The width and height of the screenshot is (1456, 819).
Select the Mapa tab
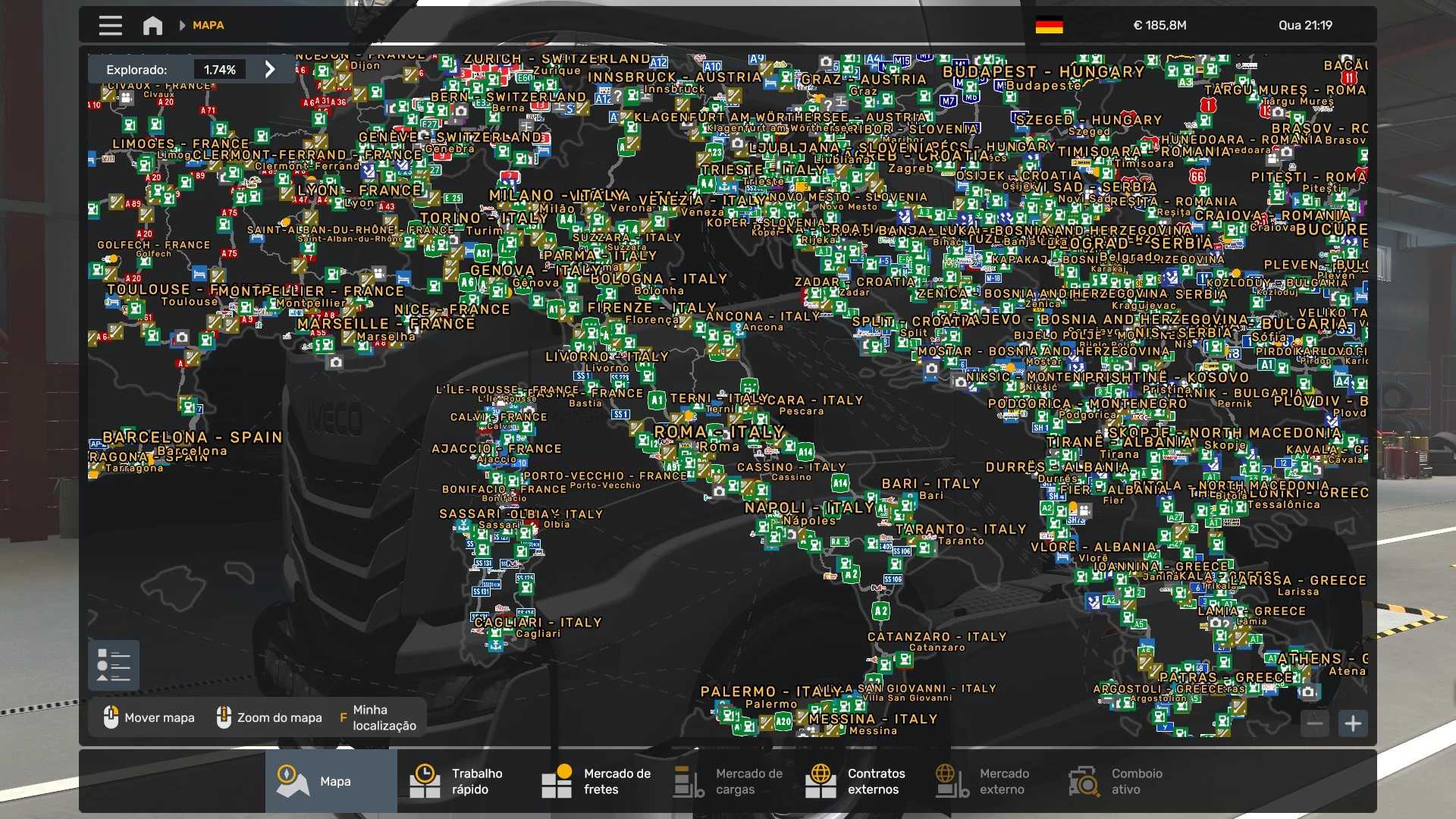click(331, 781)
